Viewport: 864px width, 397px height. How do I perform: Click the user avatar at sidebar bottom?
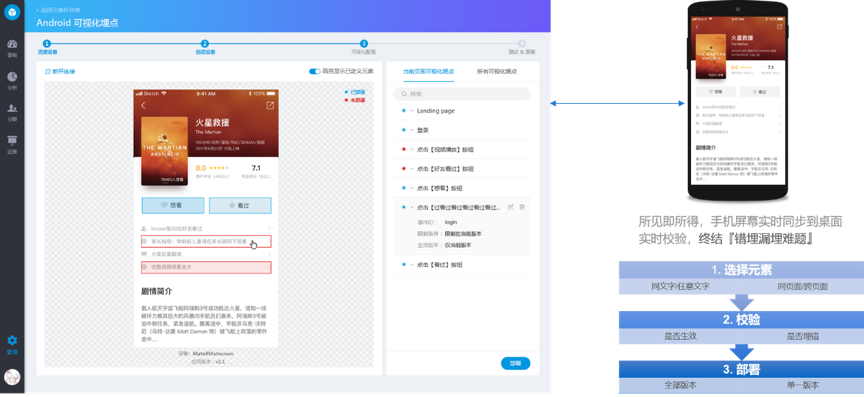click(x=12, y=377)
